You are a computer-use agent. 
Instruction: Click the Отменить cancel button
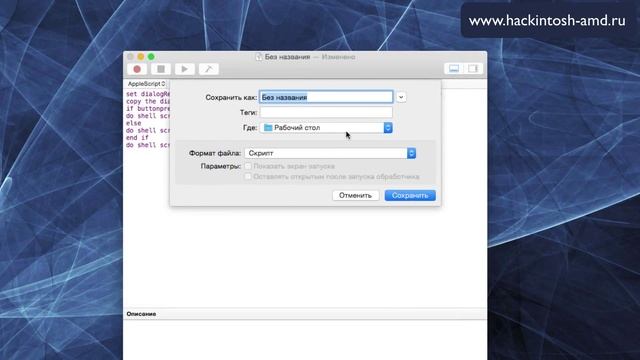click(356, 196)
